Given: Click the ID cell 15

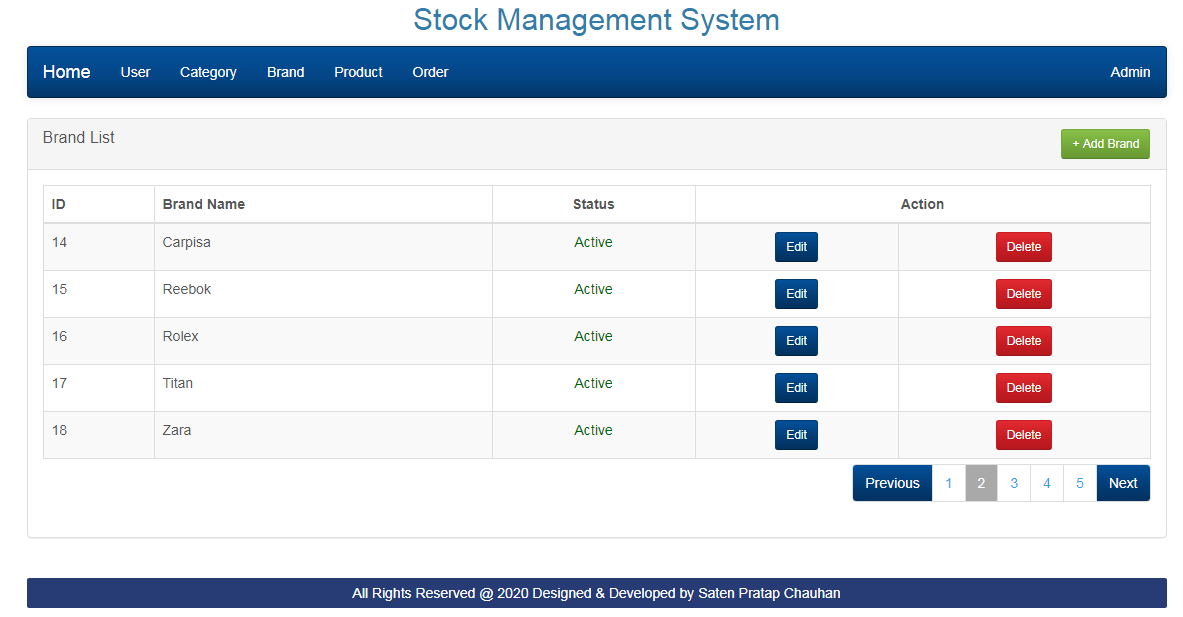Looking at the screenshot, I should click(x=99, y=294).
